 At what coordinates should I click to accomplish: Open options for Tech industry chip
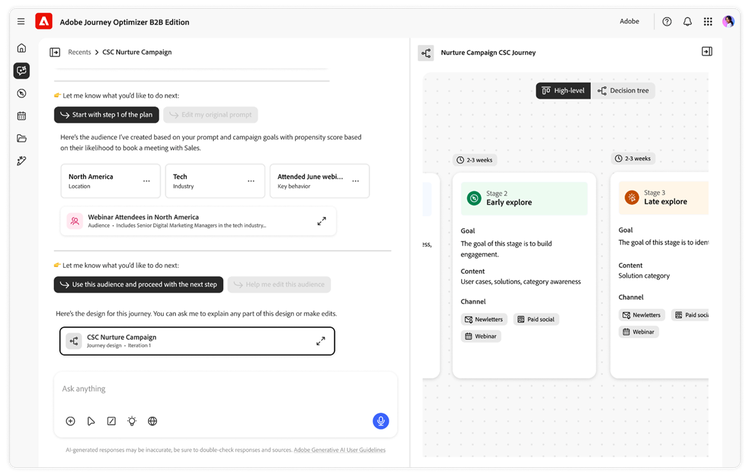pos(251,181)
